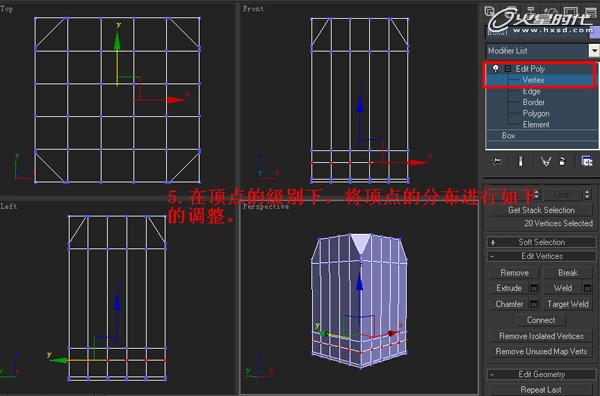This screenshot has height=396, width=600.
Task: Toggle the Show End Result icon
Action: click(520, 161)
